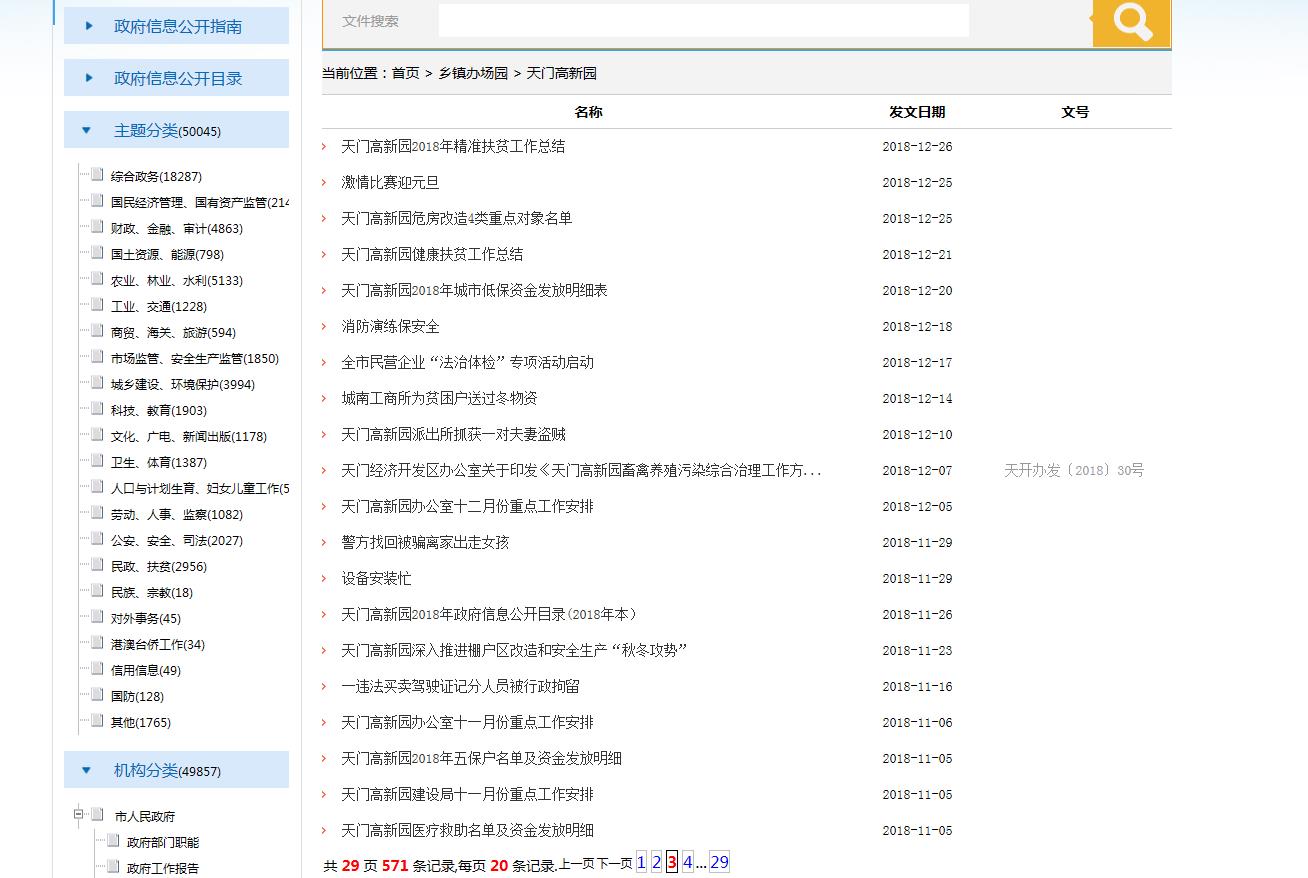Collapse the 市人民政府 tree node
1308x878 pixels.
[x=78, y=815]
